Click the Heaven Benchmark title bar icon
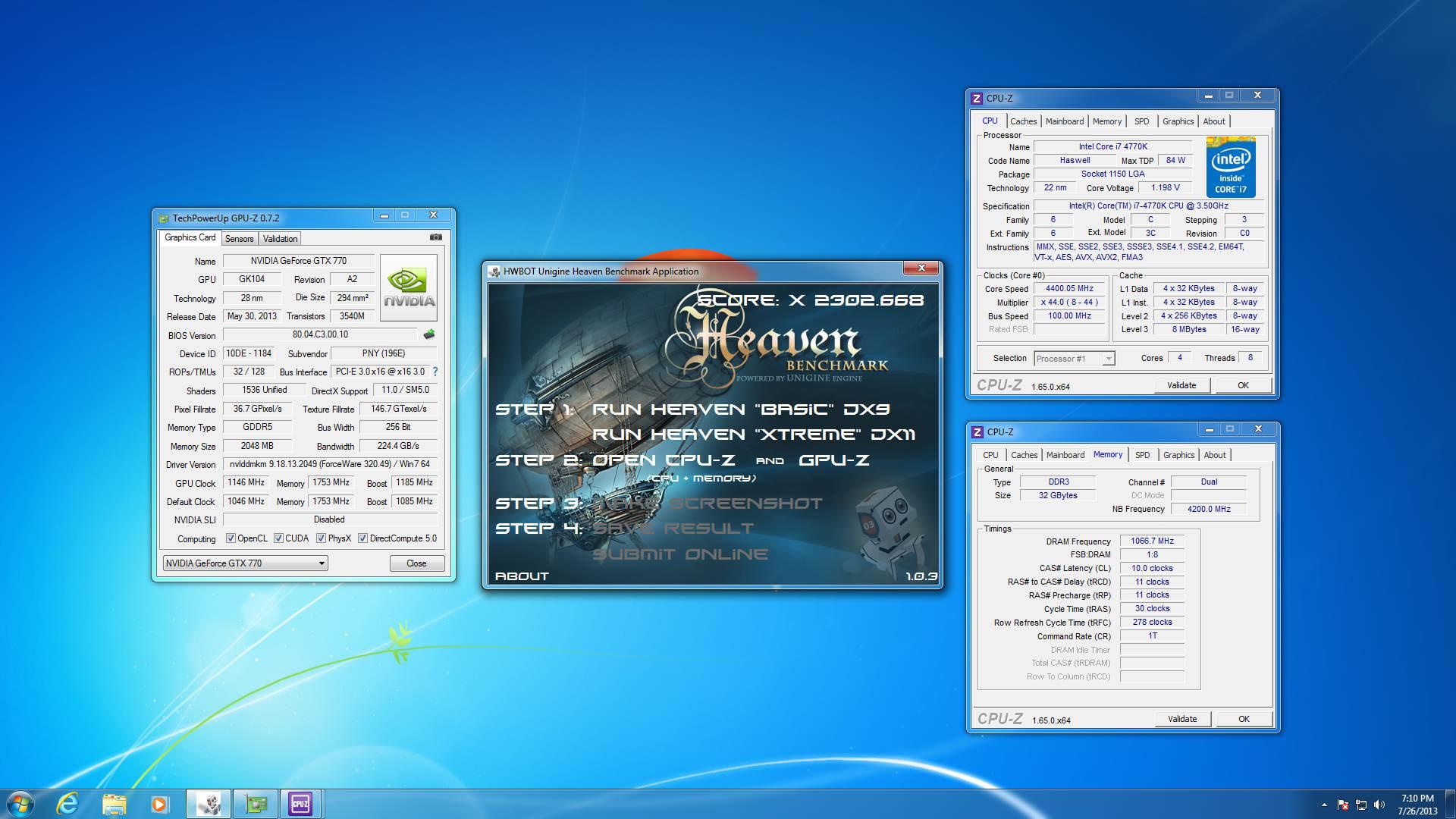This screenshot has height=819, width=1456. point(494,271)
